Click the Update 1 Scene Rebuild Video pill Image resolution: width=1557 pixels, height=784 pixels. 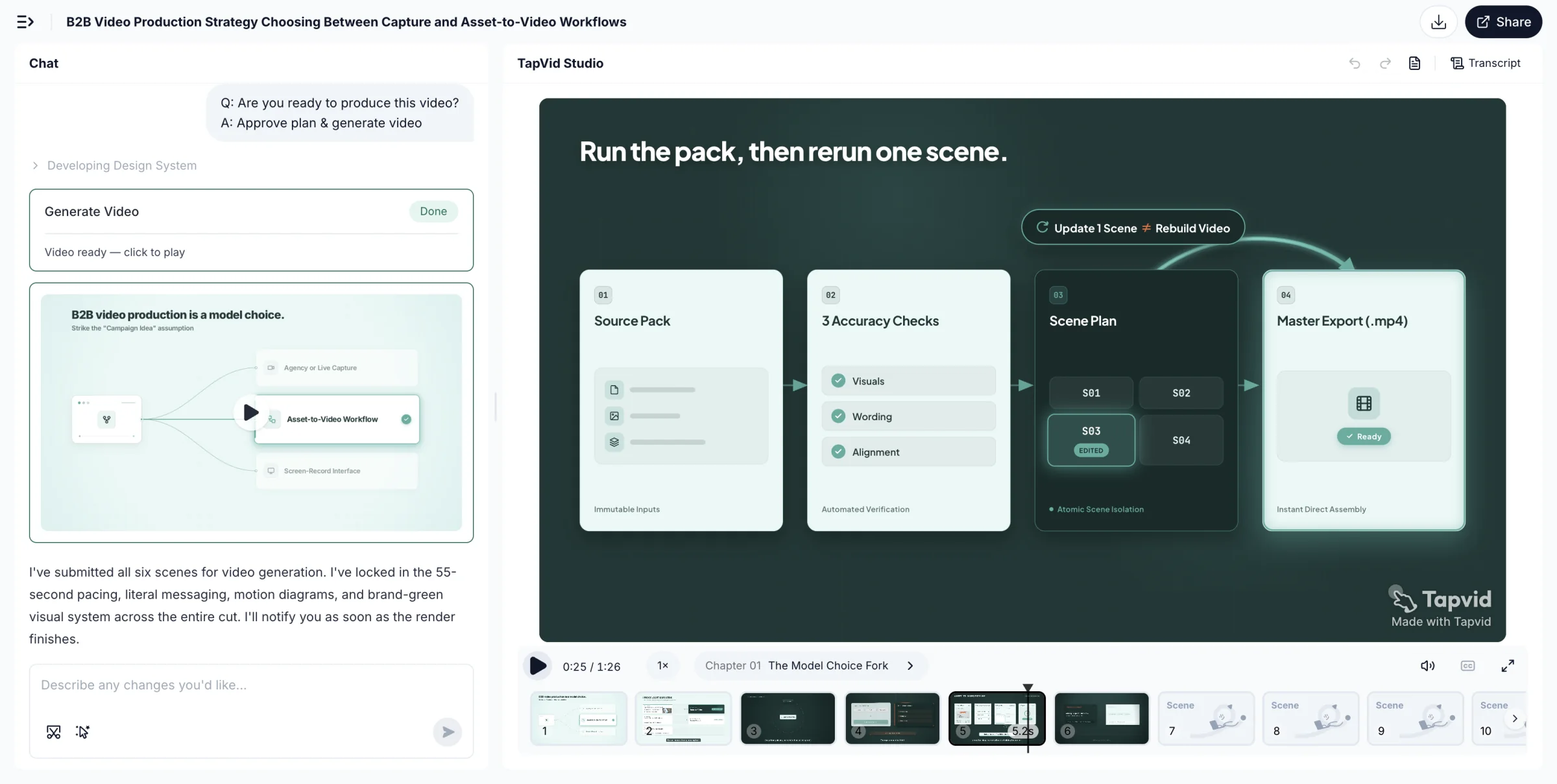[1133, 228]
